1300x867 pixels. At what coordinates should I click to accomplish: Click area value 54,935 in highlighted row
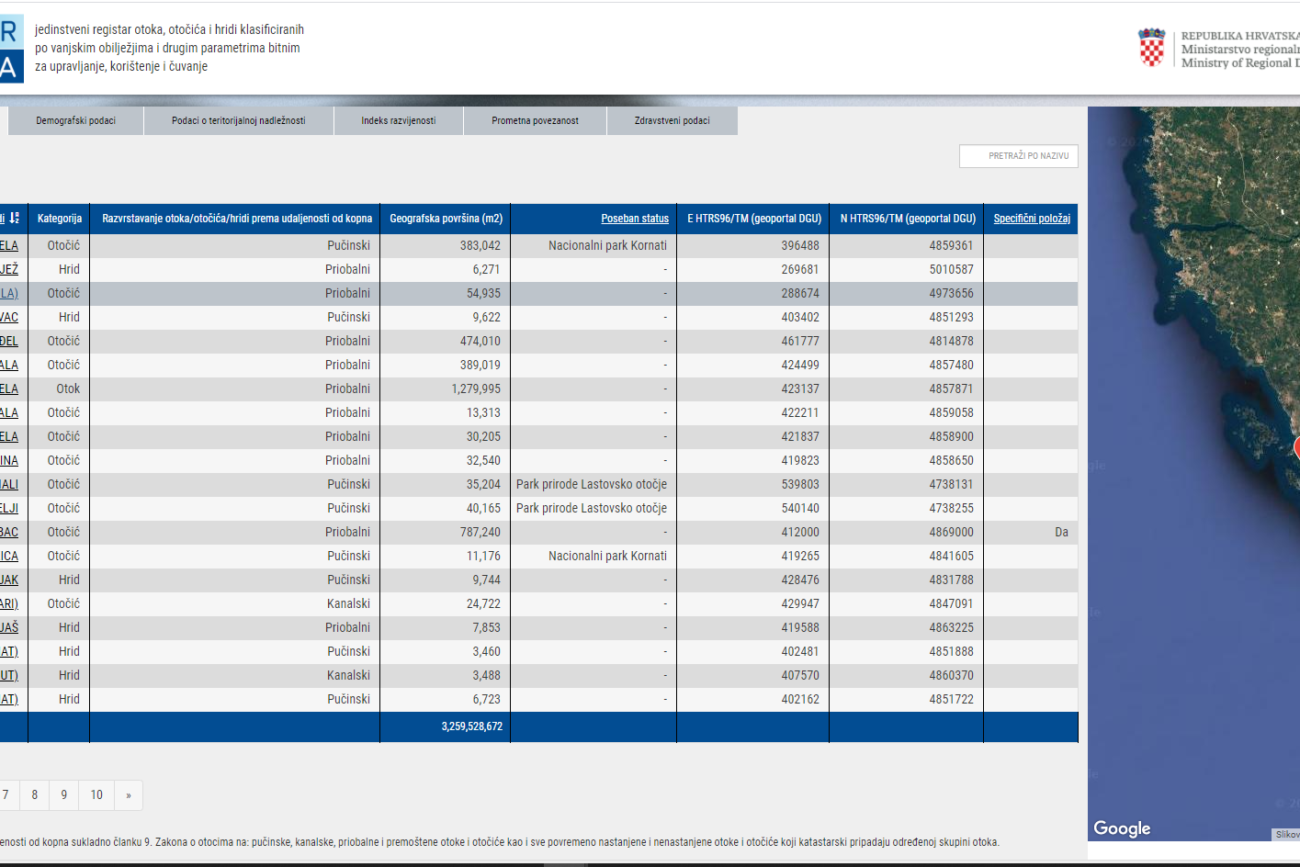(x=484, y=293)
